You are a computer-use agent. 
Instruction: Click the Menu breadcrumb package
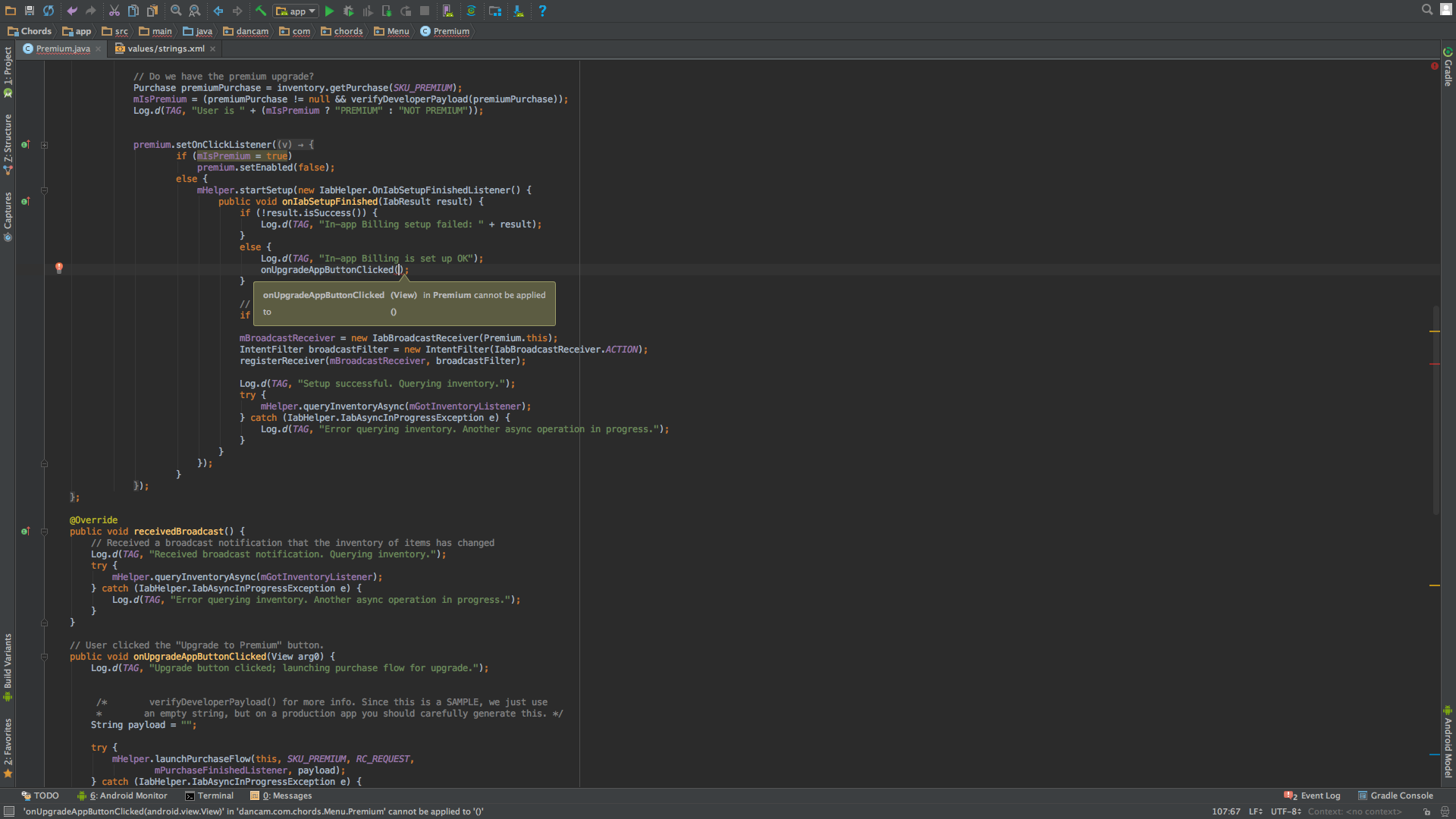click(392, 31)
